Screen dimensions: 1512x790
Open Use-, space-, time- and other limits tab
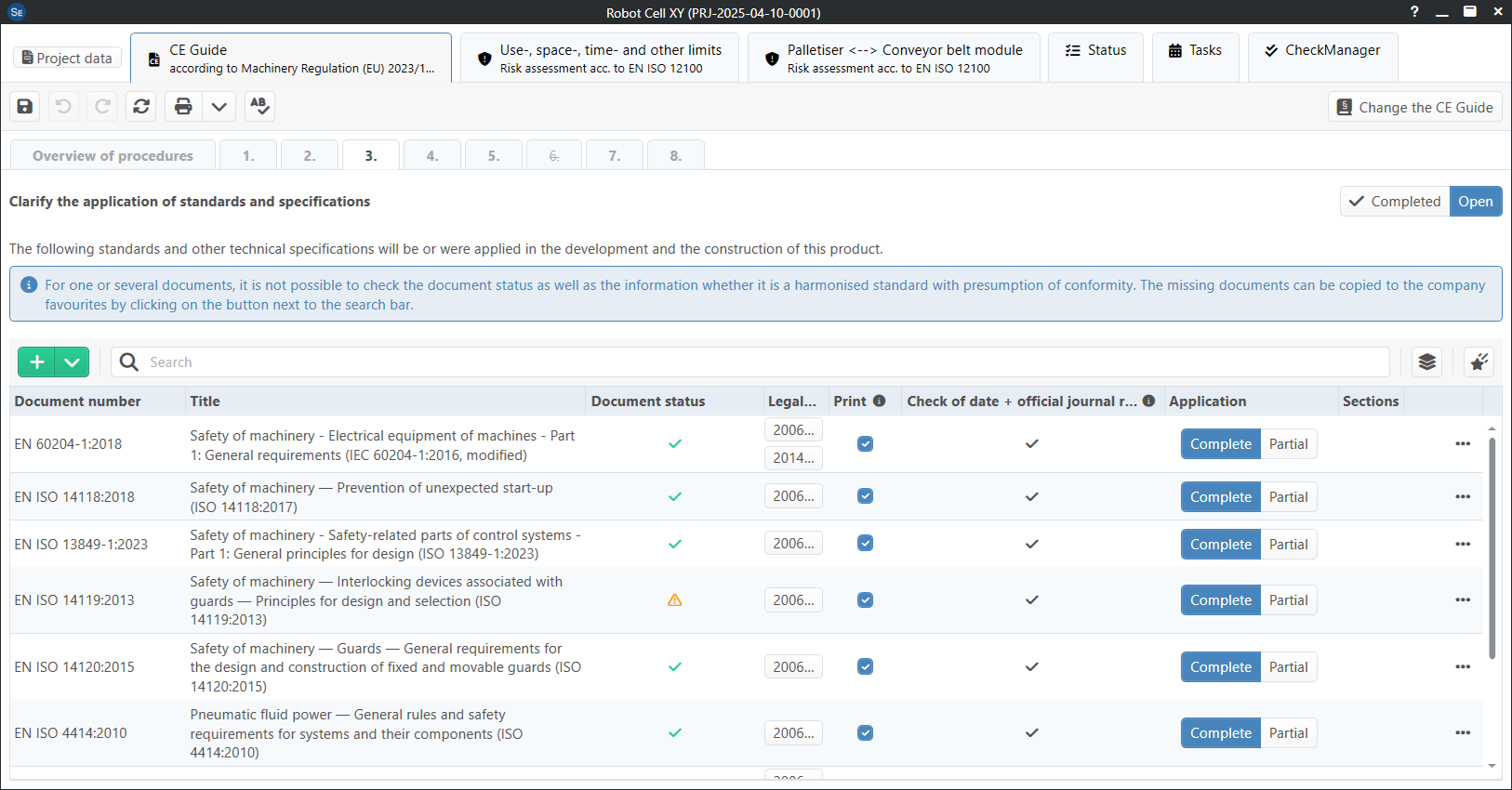(600, 58)
